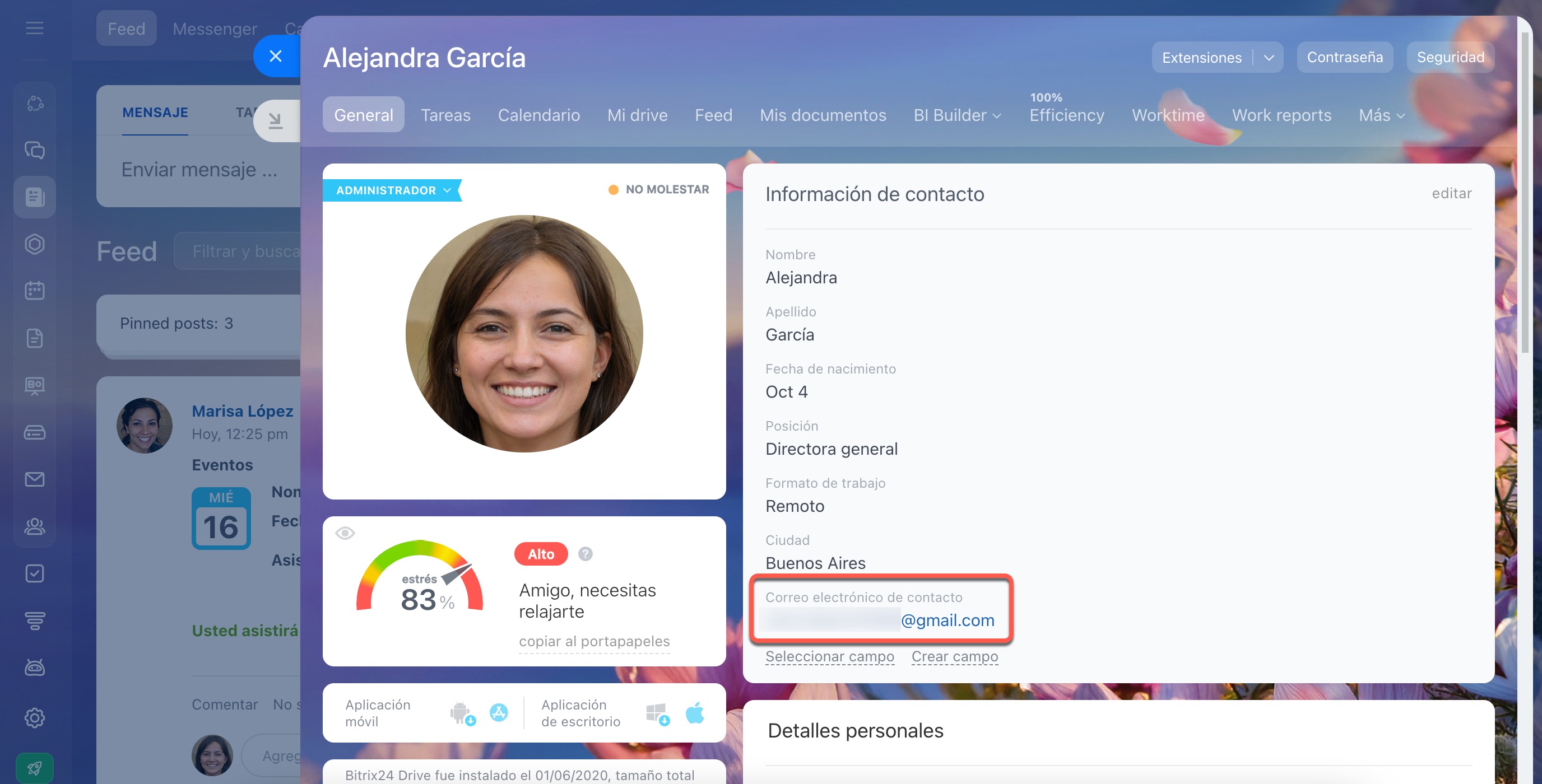Screen dimensions: 1542x784
Task: Open the settings gear icon in sidebar
Action: pos(35,717)
